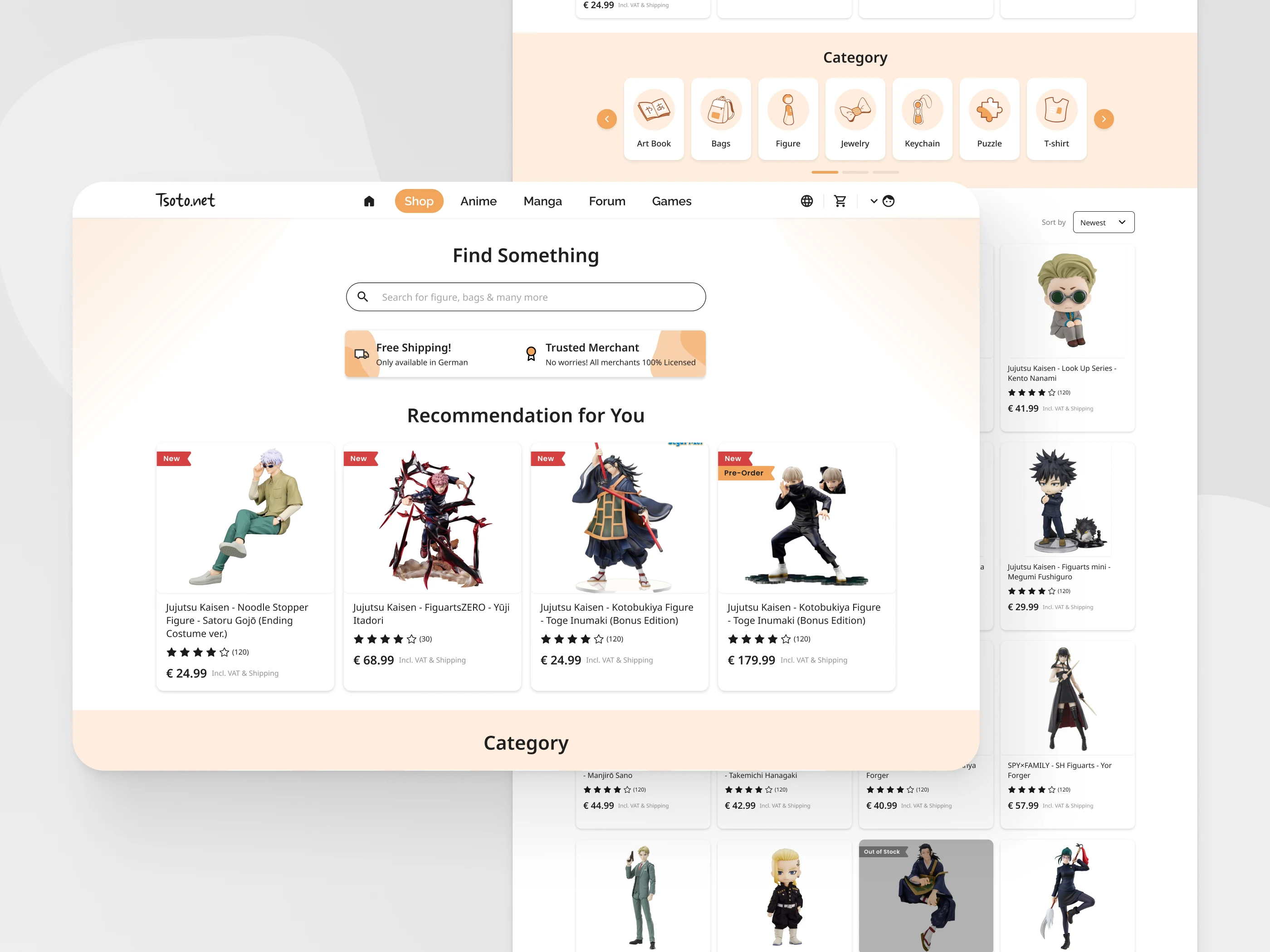Select the Puzzle category icon
Image resolution: width=1270 pixels, height=952 pixels.
pyautogui.click(x=989, y=110)
